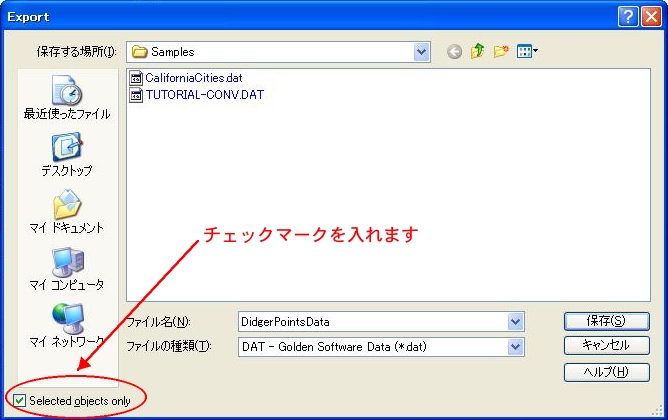
Task: Expand the file name dropdown arrow
Action: pyautogui.click(x=515, y=322)
